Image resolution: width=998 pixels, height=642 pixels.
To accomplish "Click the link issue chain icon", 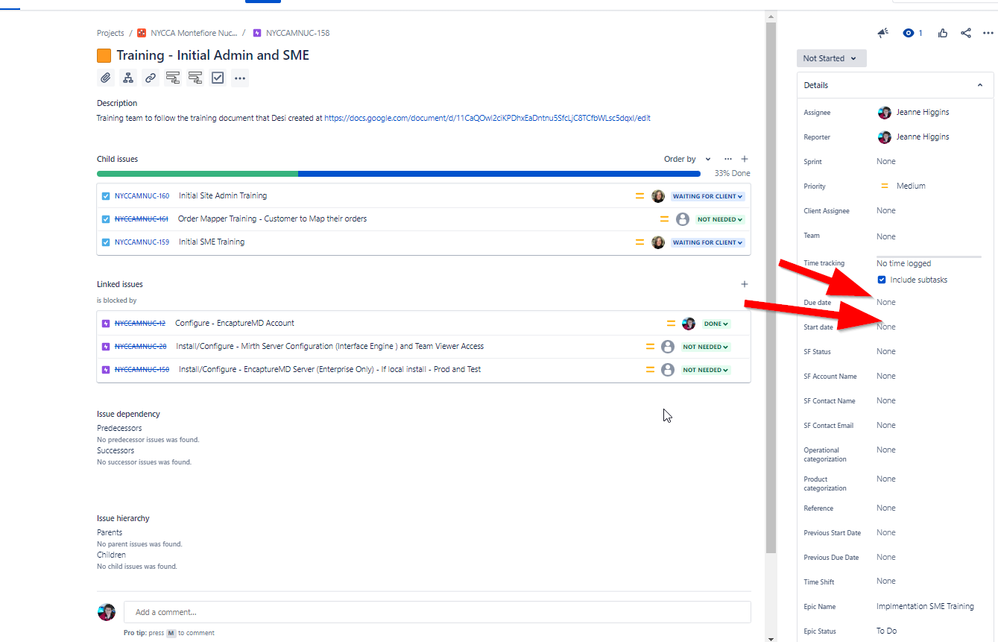I will (150, 78).
